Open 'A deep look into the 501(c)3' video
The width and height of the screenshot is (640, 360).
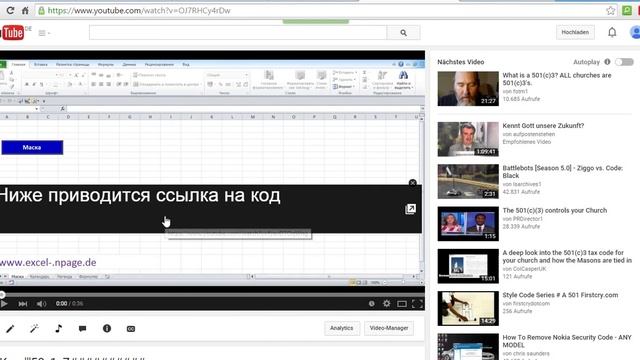coord(567,256)
